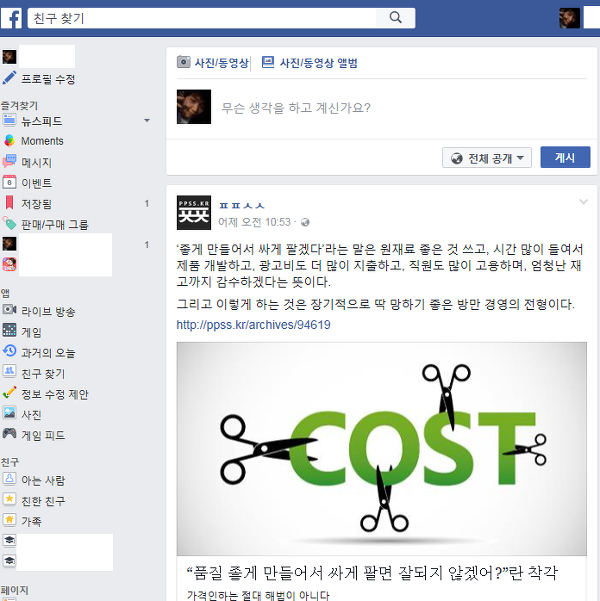600x601 pixels.
Task: Open 게임 피드 controller icon item
Action: [x=9, y=434]
